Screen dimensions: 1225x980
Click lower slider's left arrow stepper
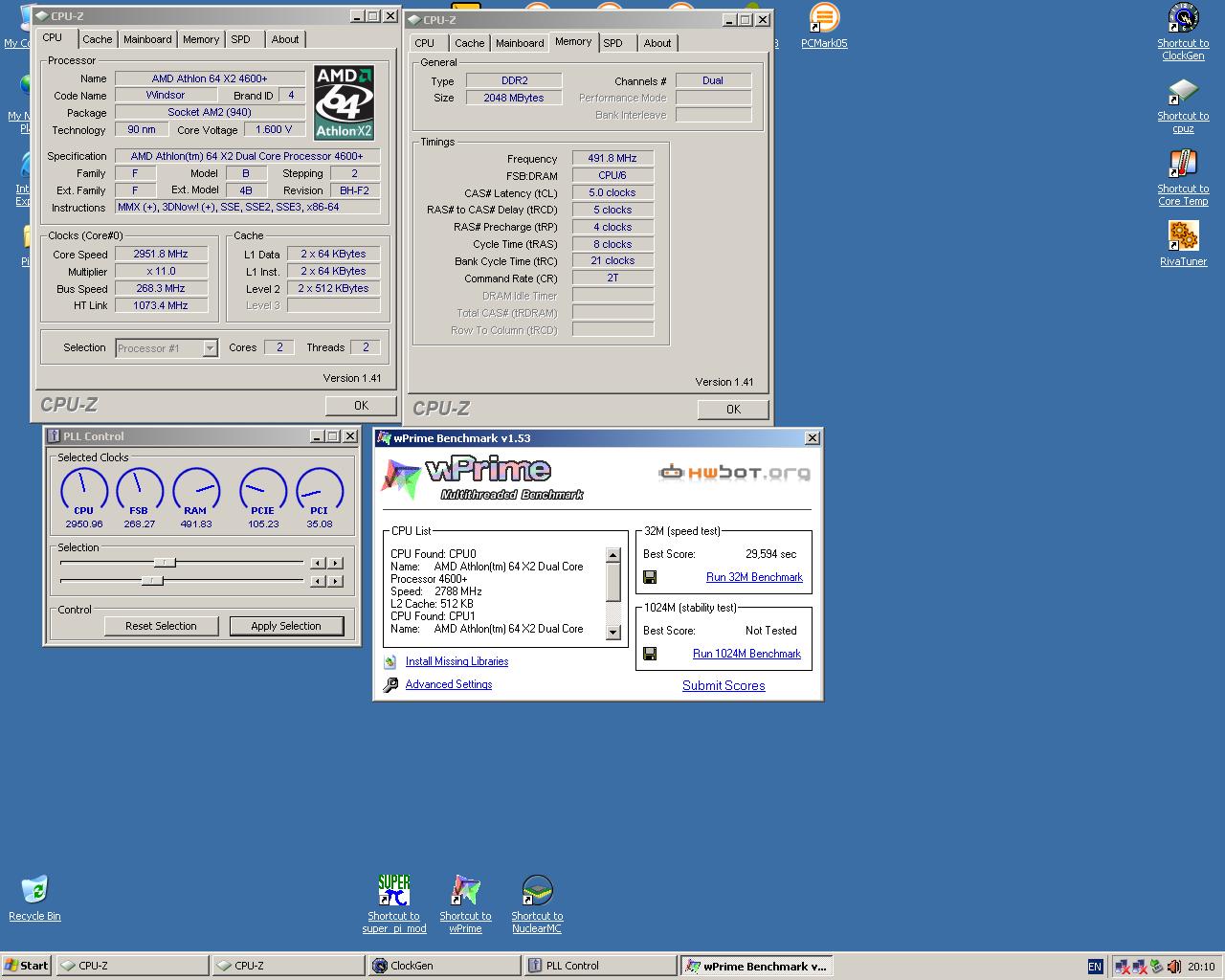coord(318,581)
